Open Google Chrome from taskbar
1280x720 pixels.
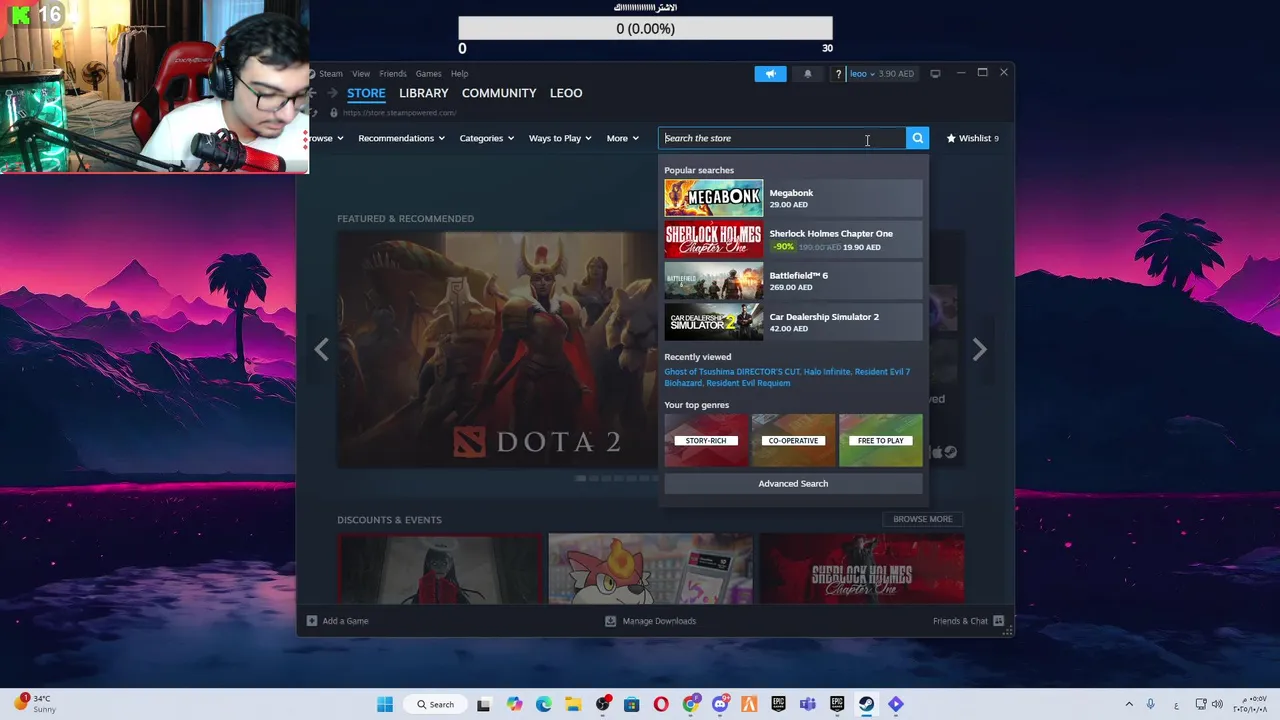(x=691, y=704)
